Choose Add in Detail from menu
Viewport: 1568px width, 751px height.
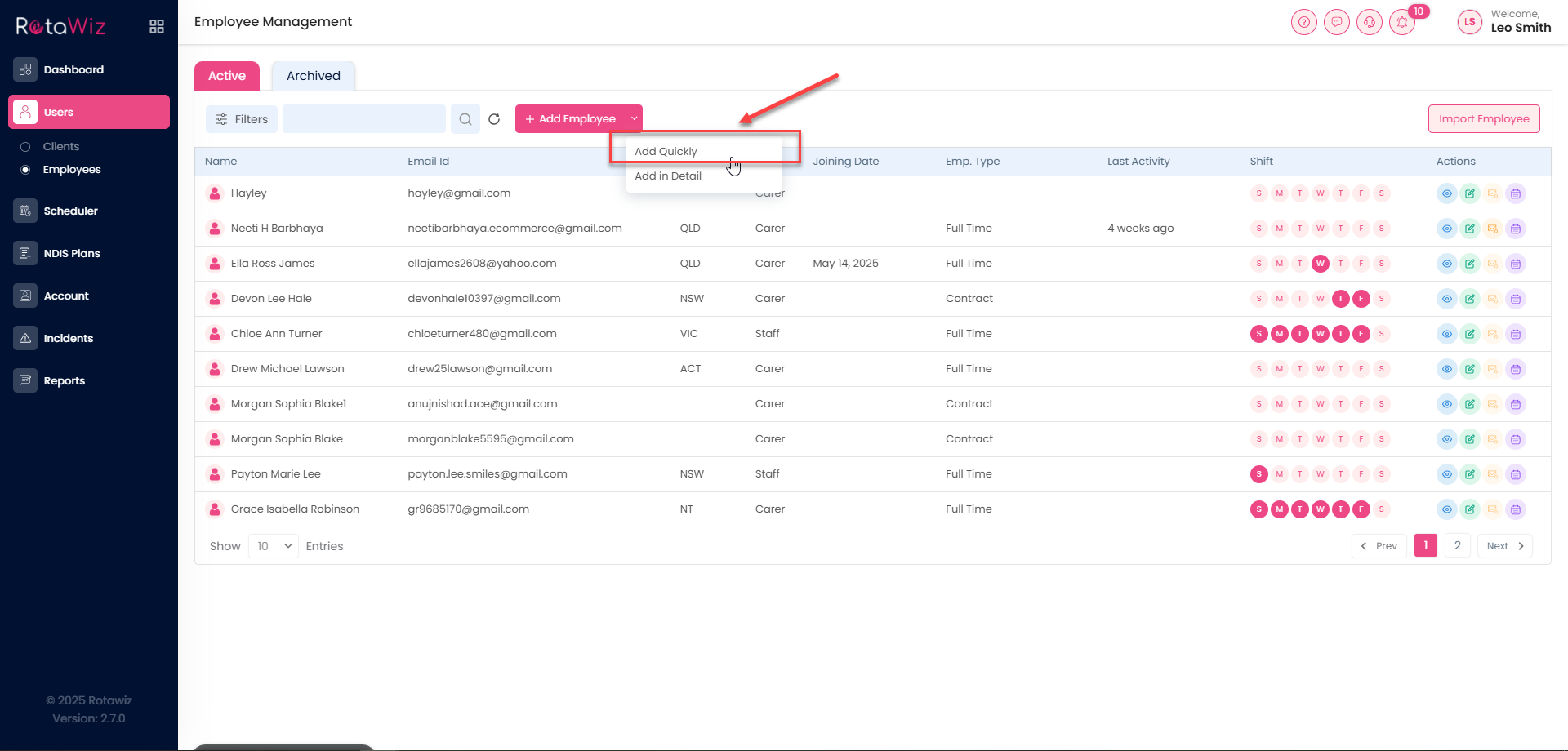pyautogui.click(x=668, y=176)
